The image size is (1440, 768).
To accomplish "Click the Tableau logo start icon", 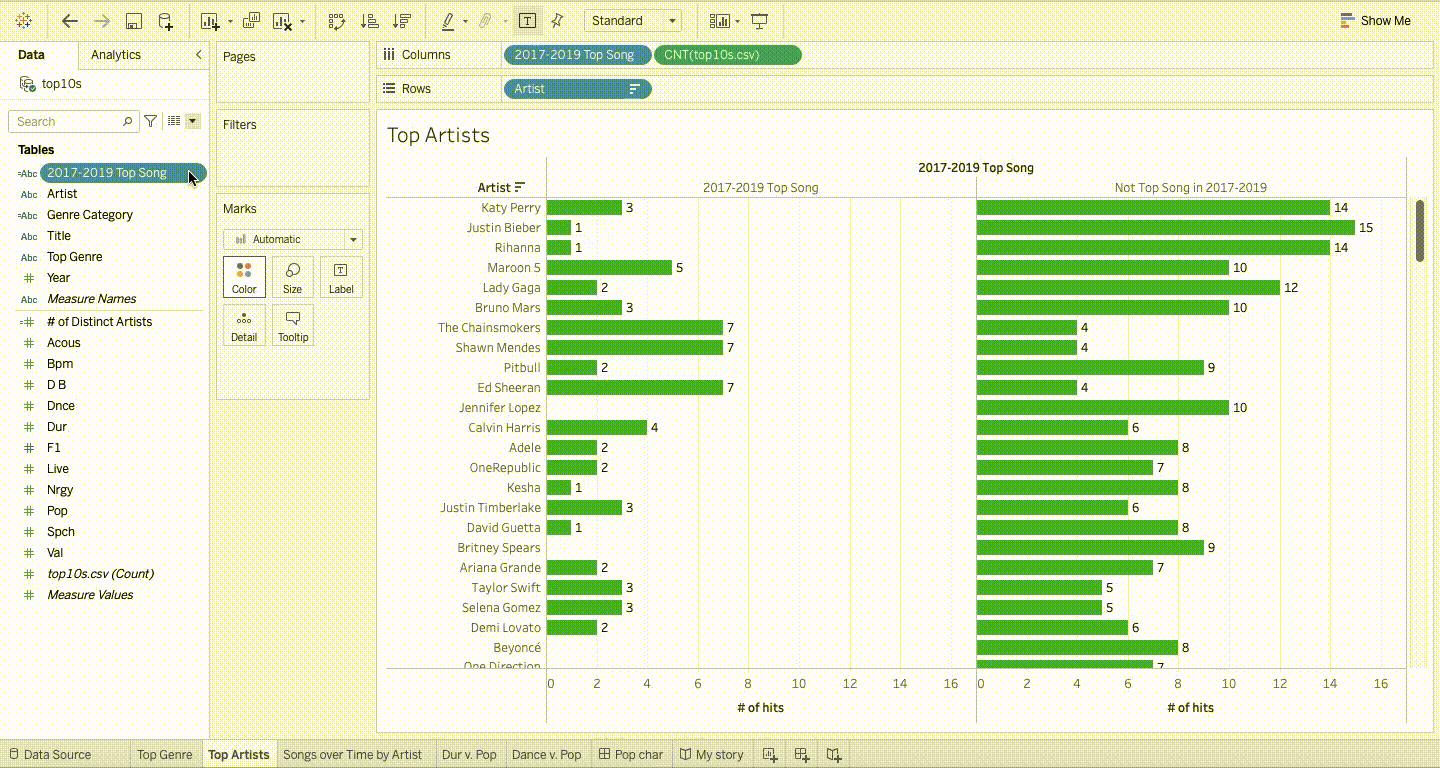I will pos(23,20).
